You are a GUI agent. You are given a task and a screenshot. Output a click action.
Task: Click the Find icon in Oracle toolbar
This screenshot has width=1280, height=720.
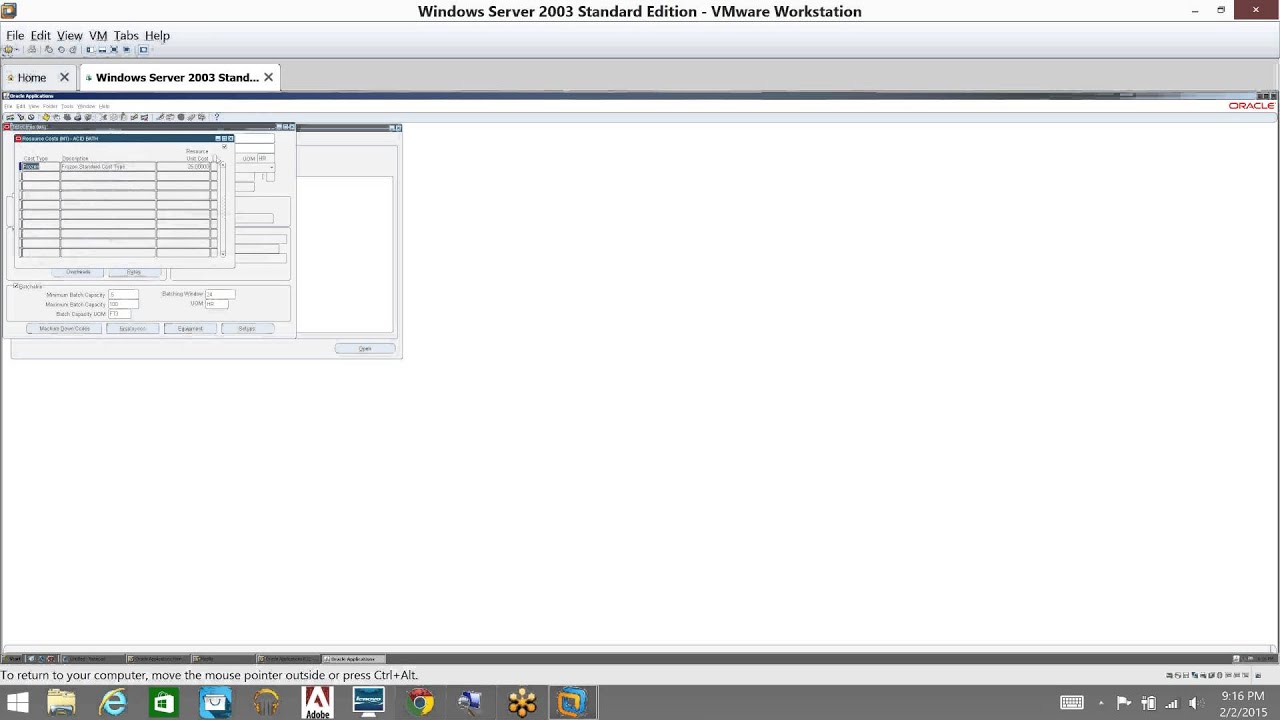pyautogui.click(x=21, y=117)
